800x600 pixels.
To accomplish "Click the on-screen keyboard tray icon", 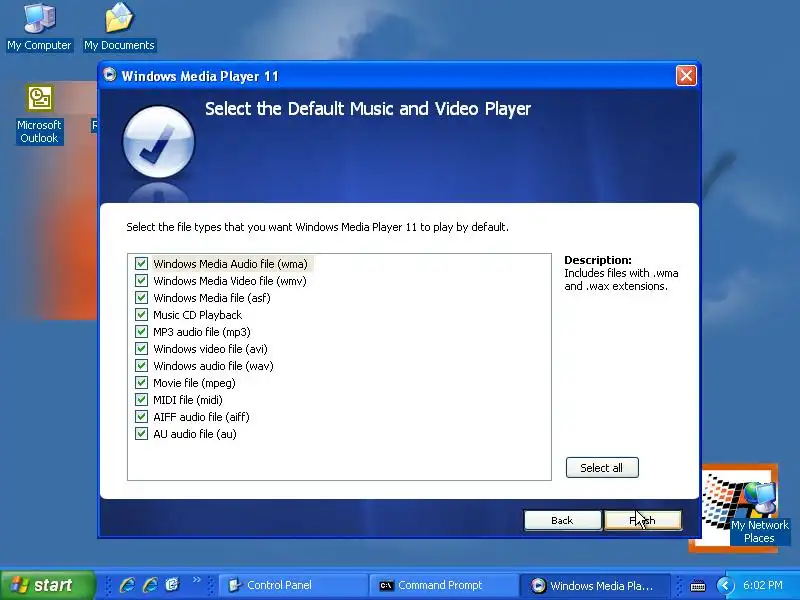I will [x=698, y=586].
